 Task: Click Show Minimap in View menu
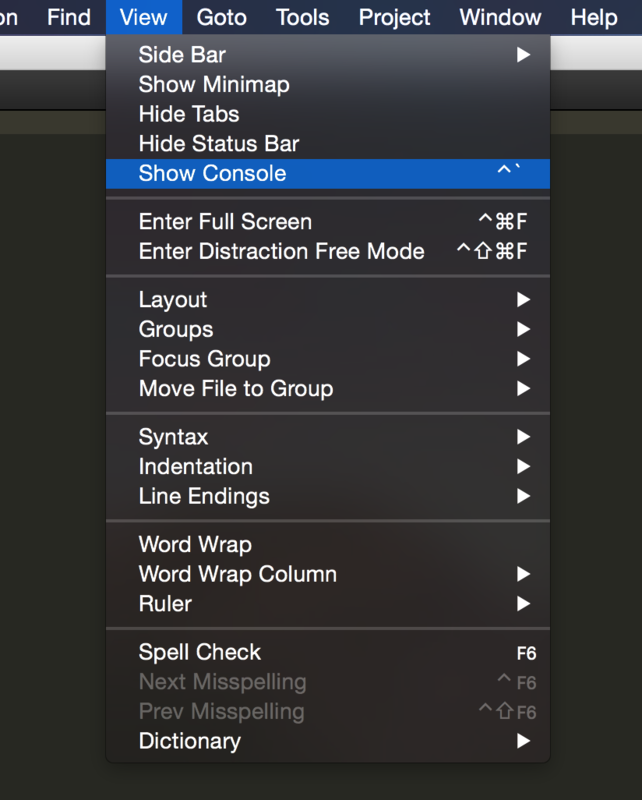click(x=214, y=85)
